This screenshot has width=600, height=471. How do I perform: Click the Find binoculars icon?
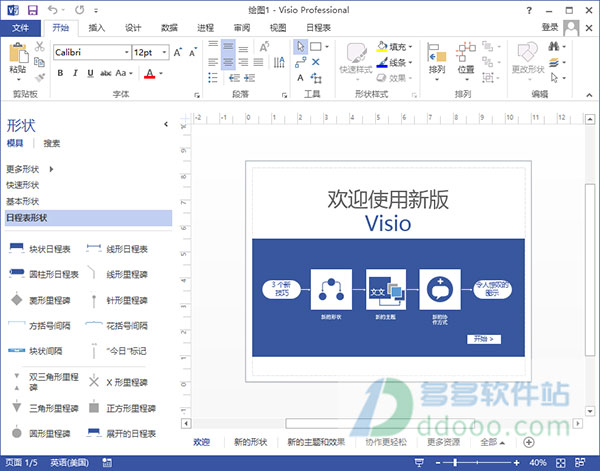tap(553, 47)
